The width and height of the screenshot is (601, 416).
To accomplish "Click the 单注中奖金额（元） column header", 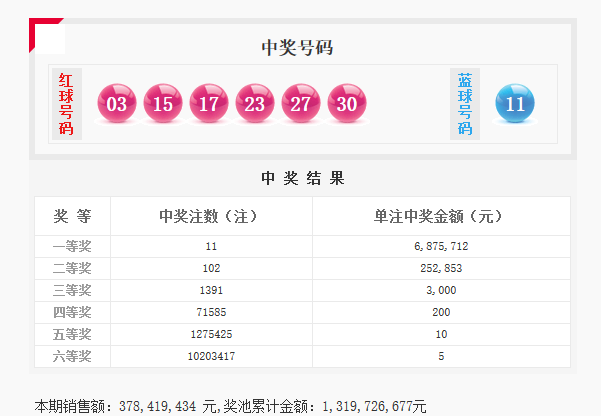I will (x=439, y=216).
